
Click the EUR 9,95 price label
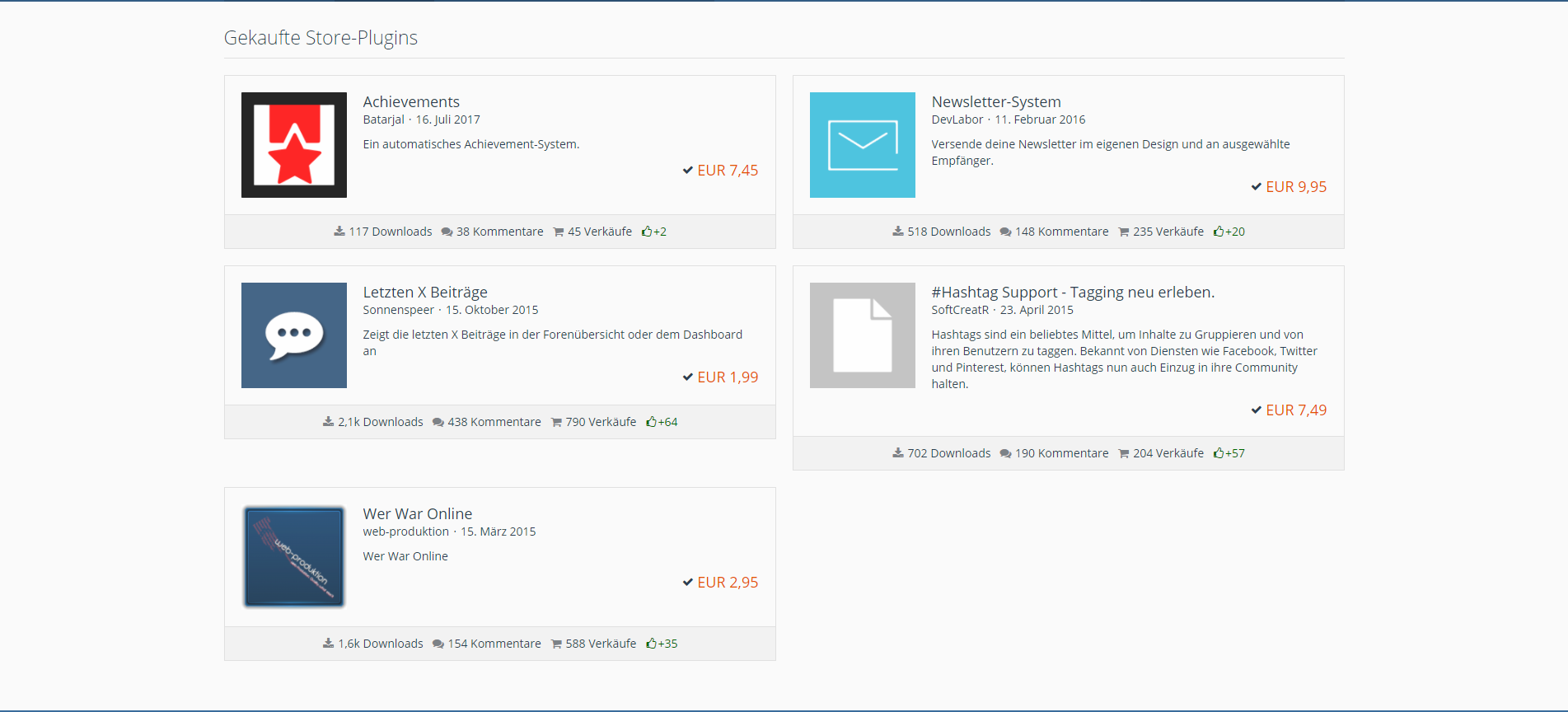(x=1295, y=187)
